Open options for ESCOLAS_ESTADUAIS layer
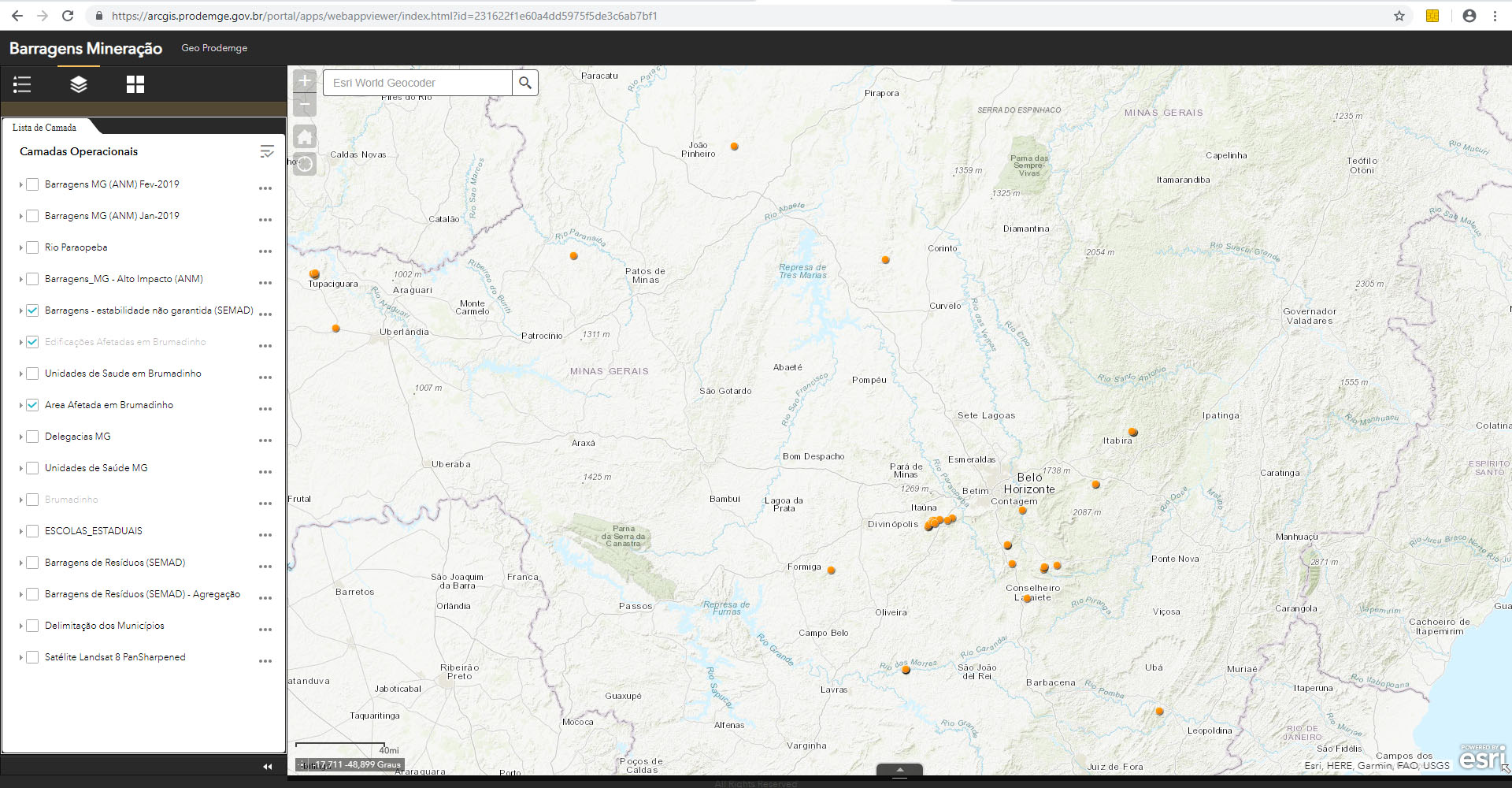The image size is (1512, 788). click(x=265, y=535)
